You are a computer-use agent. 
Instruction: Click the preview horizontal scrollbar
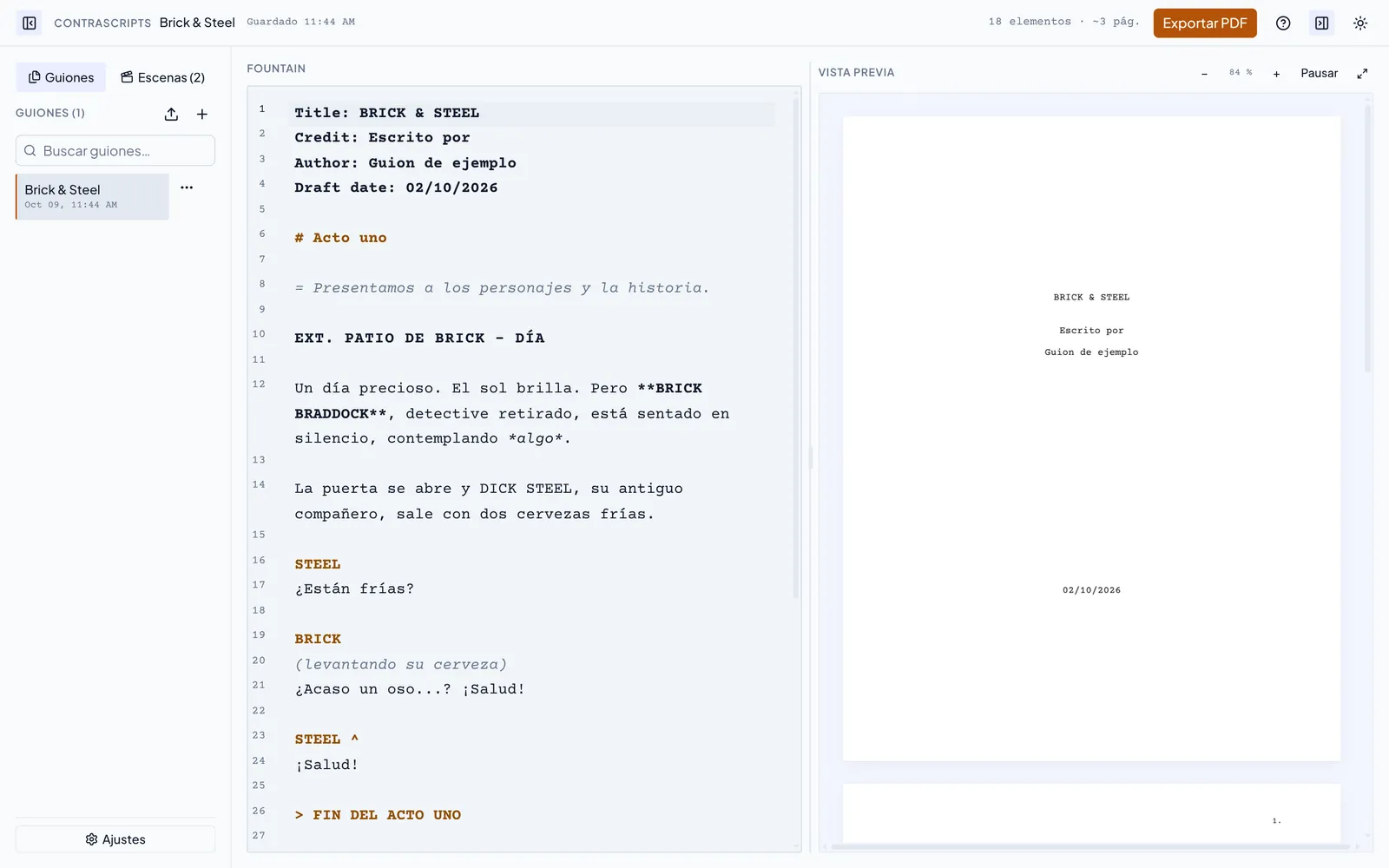[1090, 846]
